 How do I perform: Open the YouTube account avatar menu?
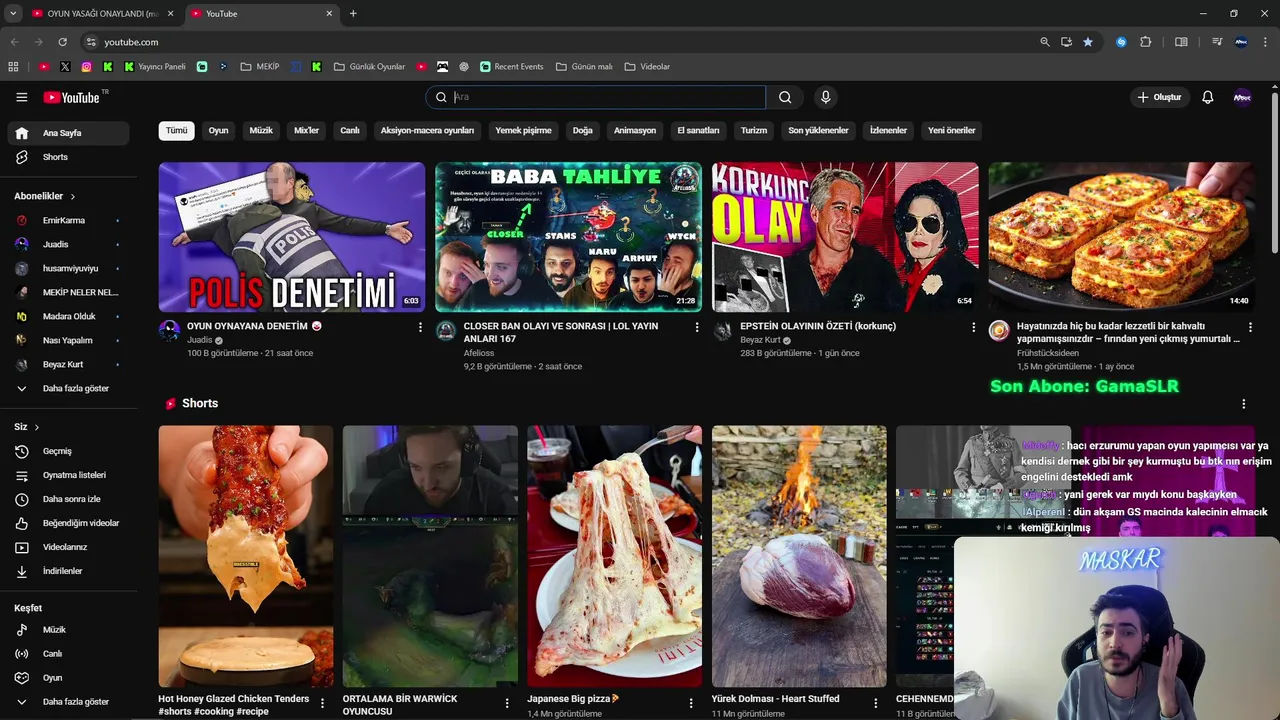coord(1242,97)
